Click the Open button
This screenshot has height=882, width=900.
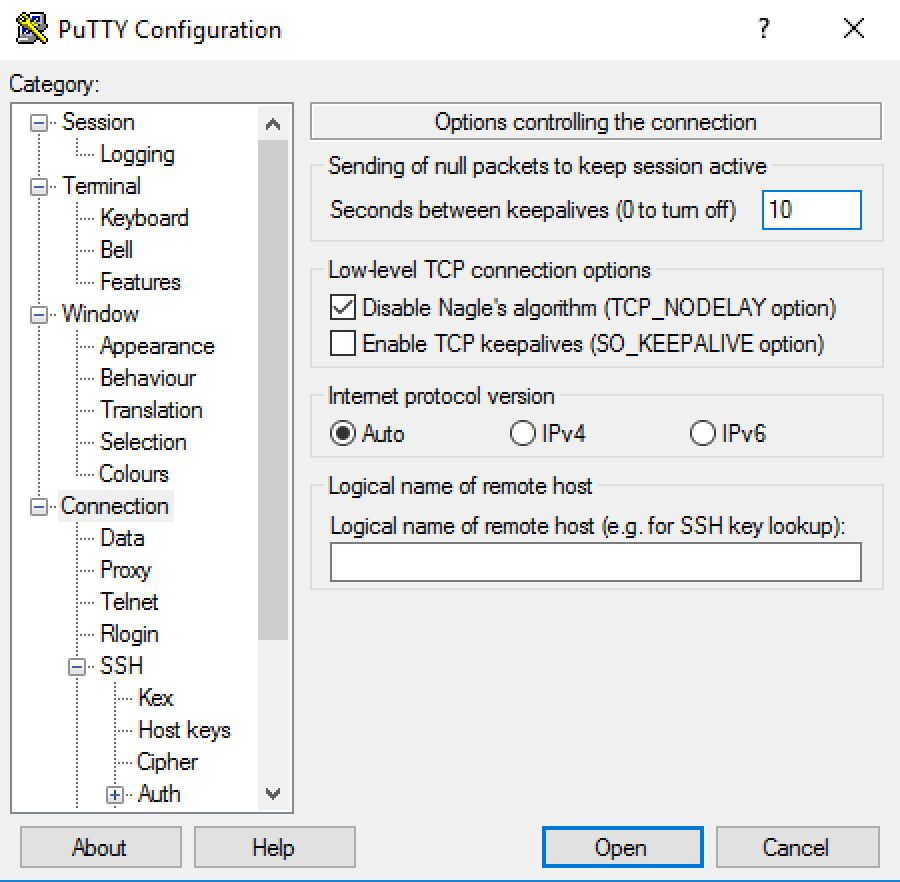(x=622, y=847)
